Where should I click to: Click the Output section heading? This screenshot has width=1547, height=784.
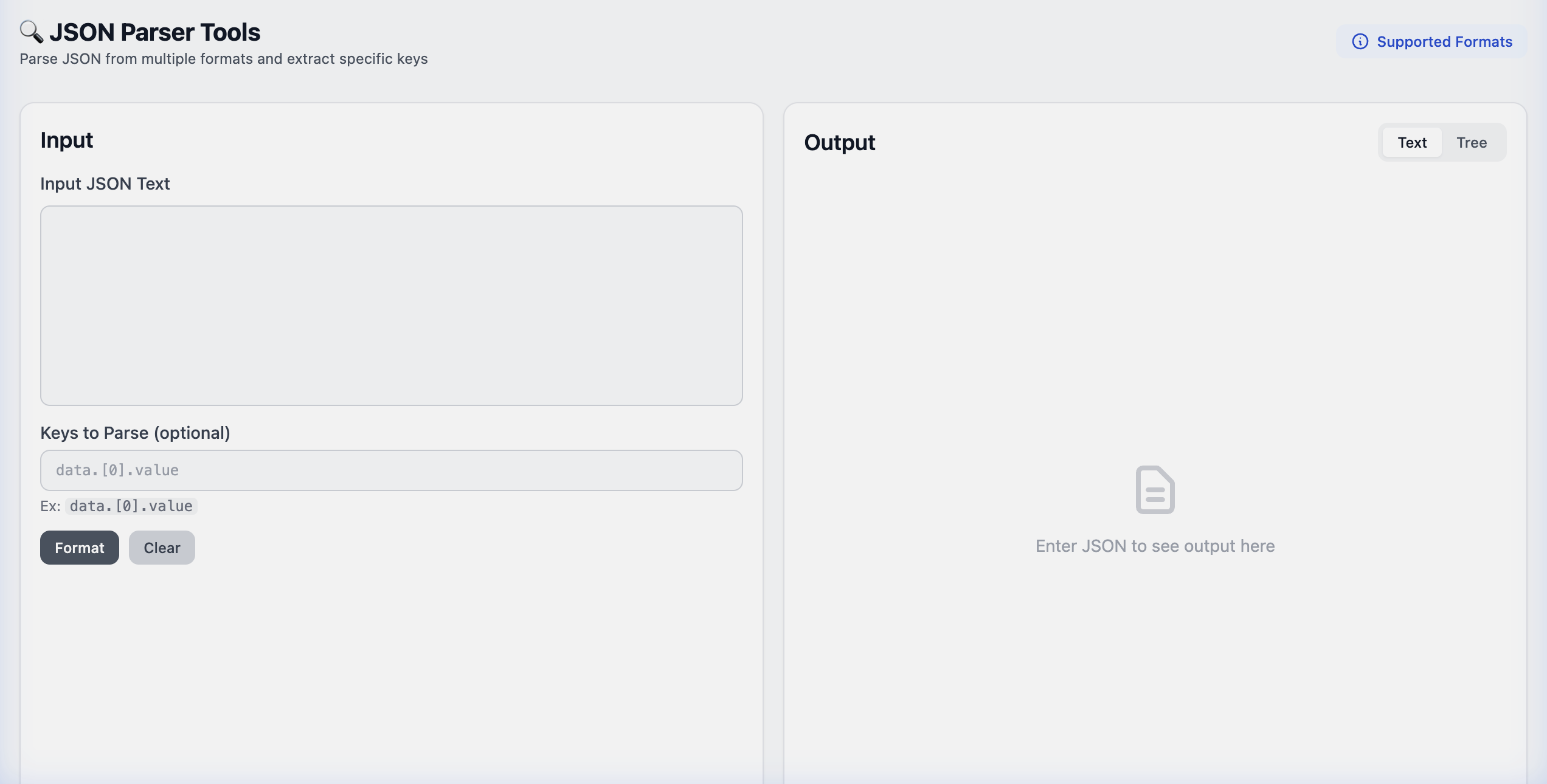point(840,142)
